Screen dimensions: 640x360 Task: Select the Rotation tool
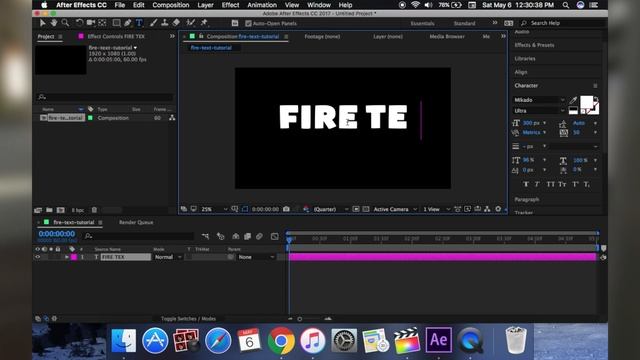[79, 23]
